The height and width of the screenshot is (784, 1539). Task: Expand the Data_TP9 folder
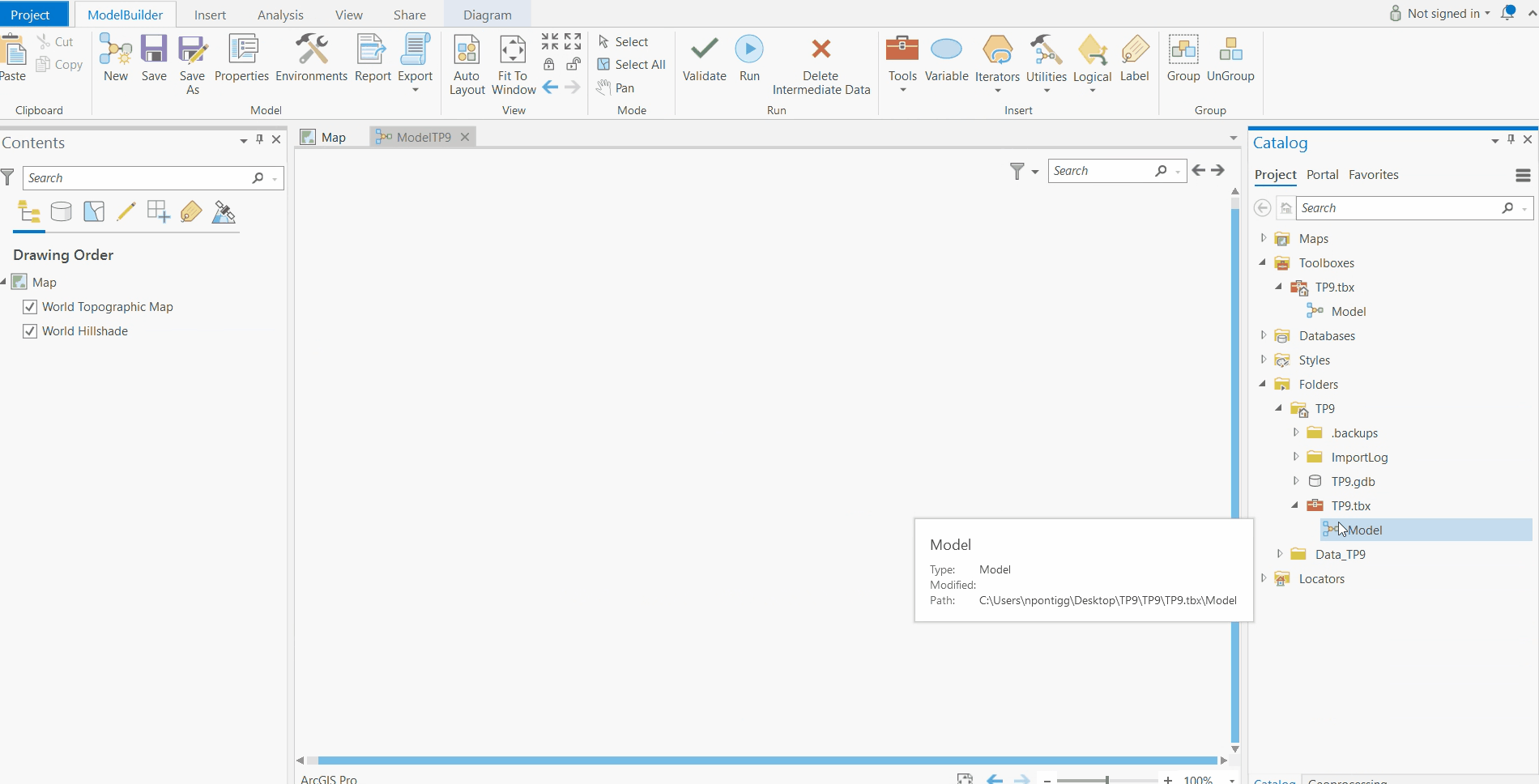click(1280, 554)
